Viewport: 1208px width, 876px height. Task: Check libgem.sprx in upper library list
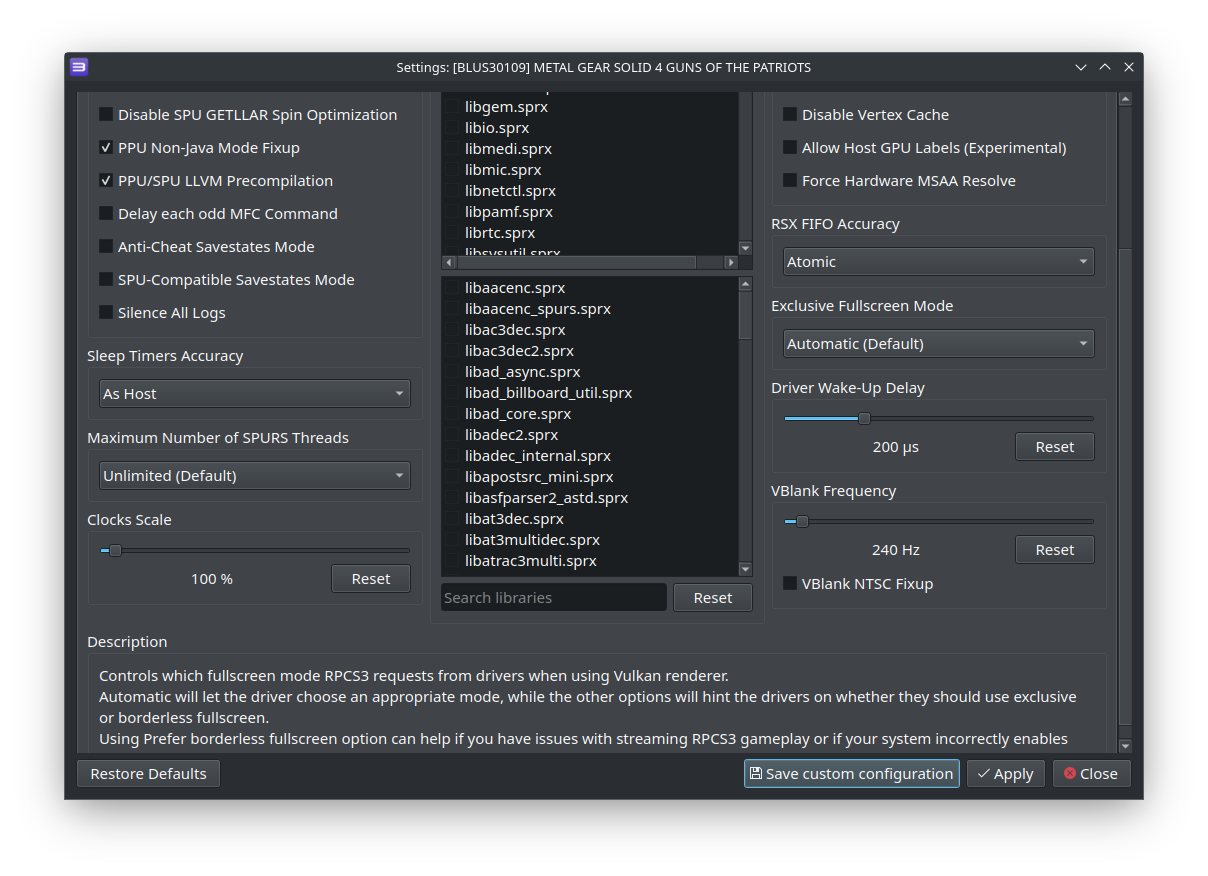click(453, 107)
